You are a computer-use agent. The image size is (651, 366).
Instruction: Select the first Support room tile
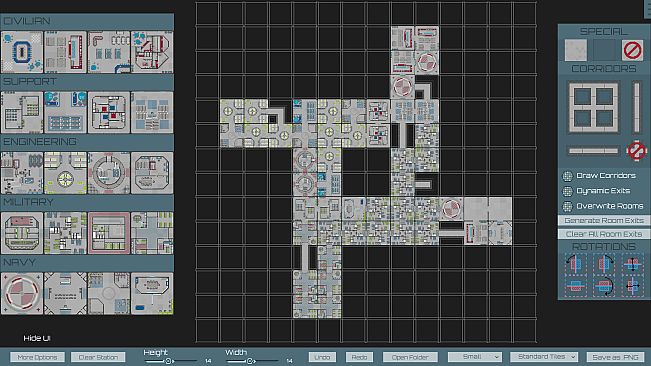(22, 112)
